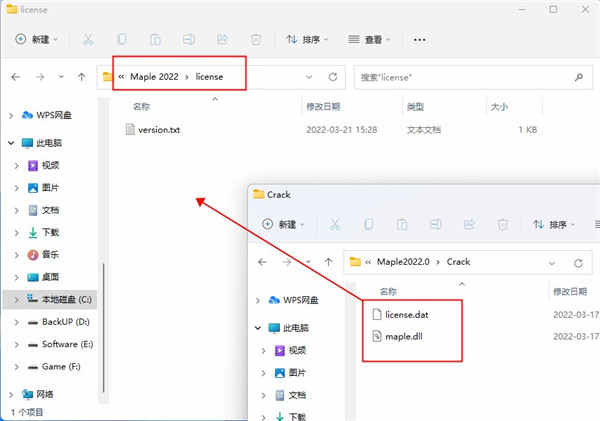Expand Game (F:) tree chevron
Screen dimensions: 600x421
16,367
